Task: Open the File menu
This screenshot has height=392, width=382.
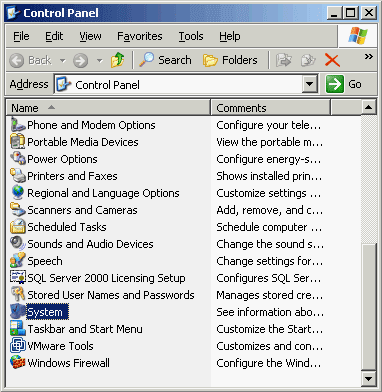Action: pos(21,36)
